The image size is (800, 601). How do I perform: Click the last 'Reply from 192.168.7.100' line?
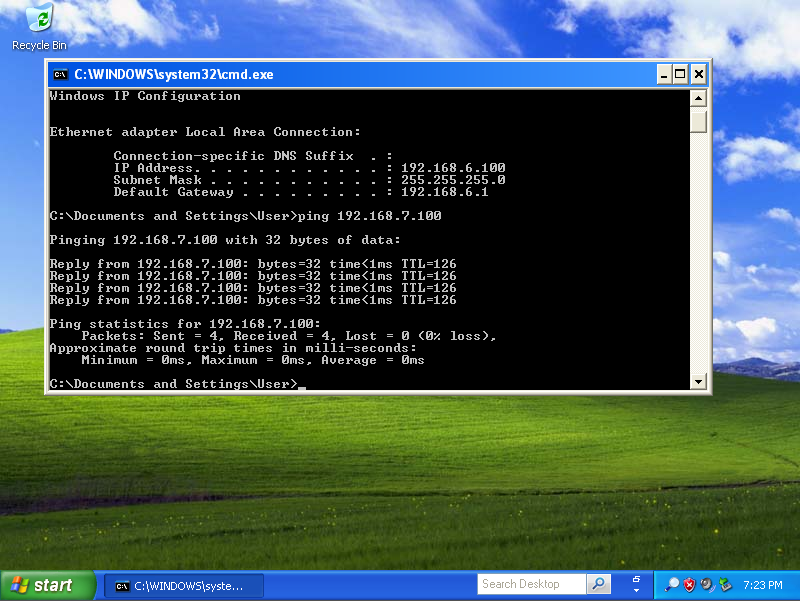click(x=253, y=300)
